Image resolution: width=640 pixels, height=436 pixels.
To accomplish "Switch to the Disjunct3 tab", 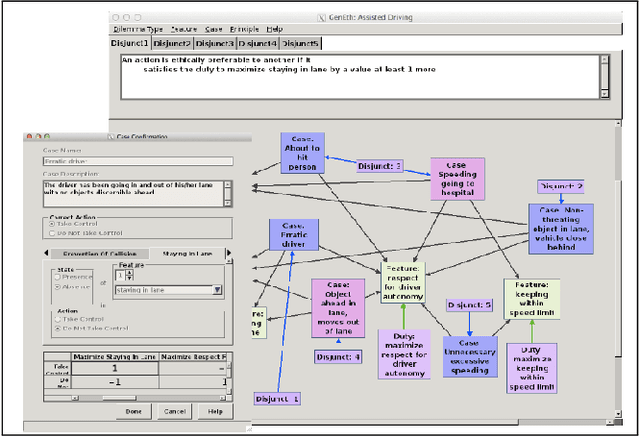I will coord(214,44).
